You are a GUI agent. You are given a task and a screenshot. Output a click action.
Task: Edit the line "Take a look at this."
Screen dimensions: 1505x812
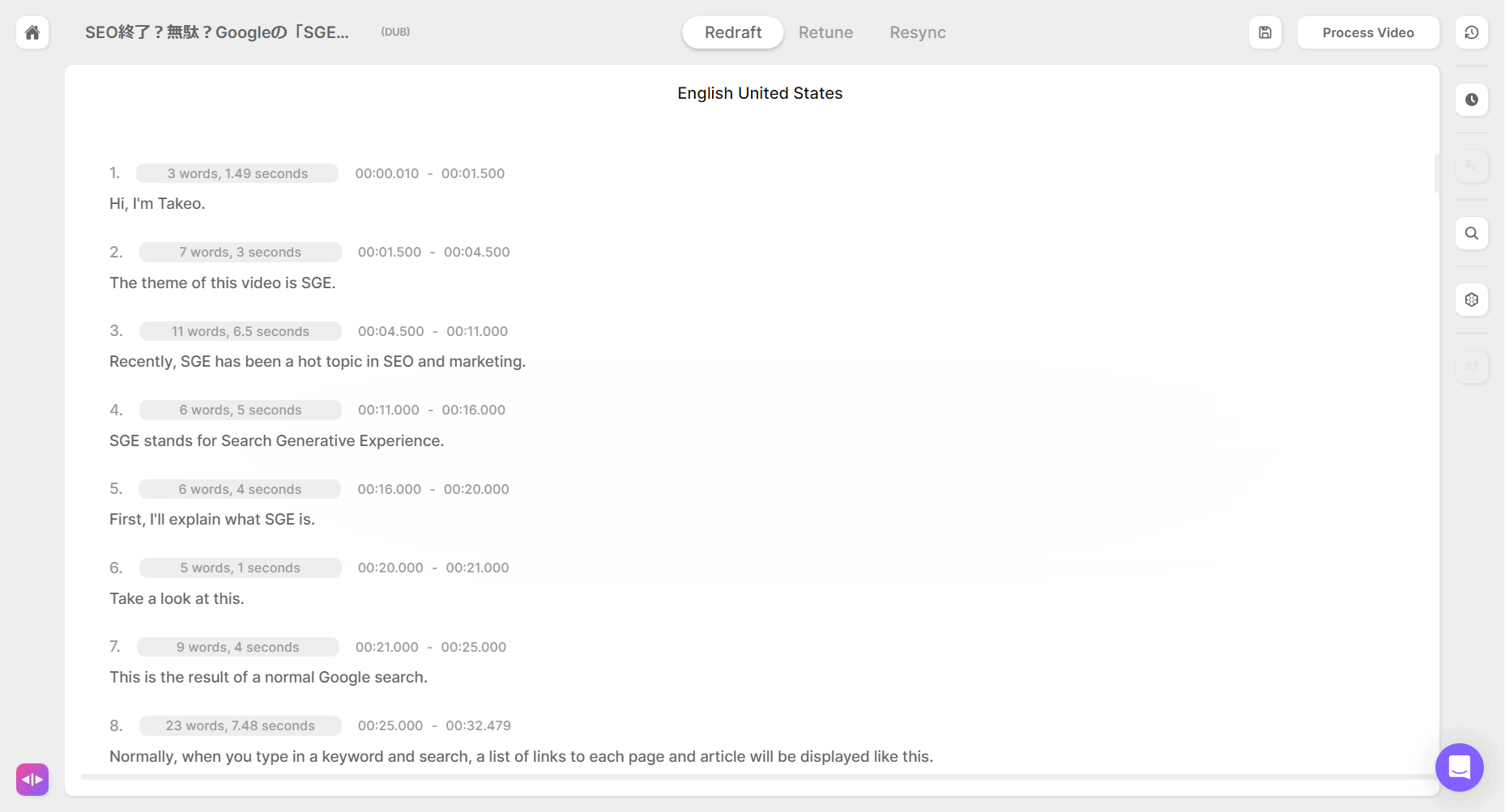[177, 598]
